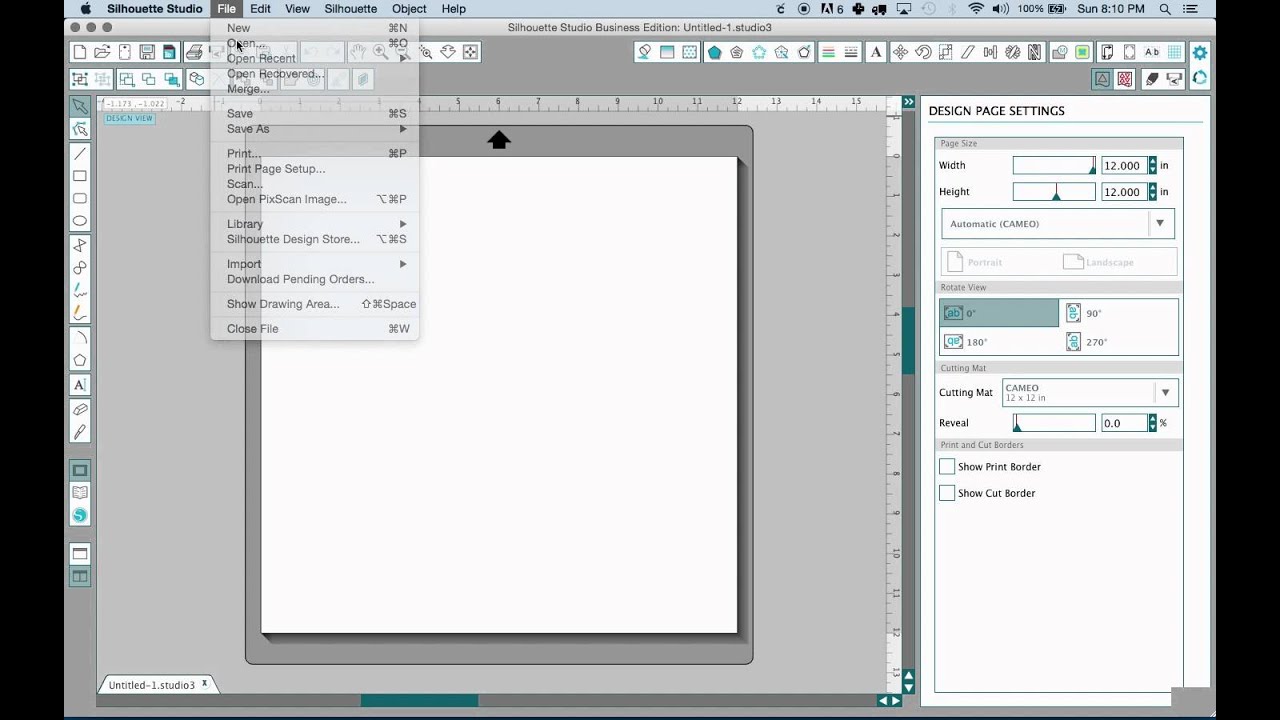Click the Printer icon in toolbar

(x=195, y=52)
